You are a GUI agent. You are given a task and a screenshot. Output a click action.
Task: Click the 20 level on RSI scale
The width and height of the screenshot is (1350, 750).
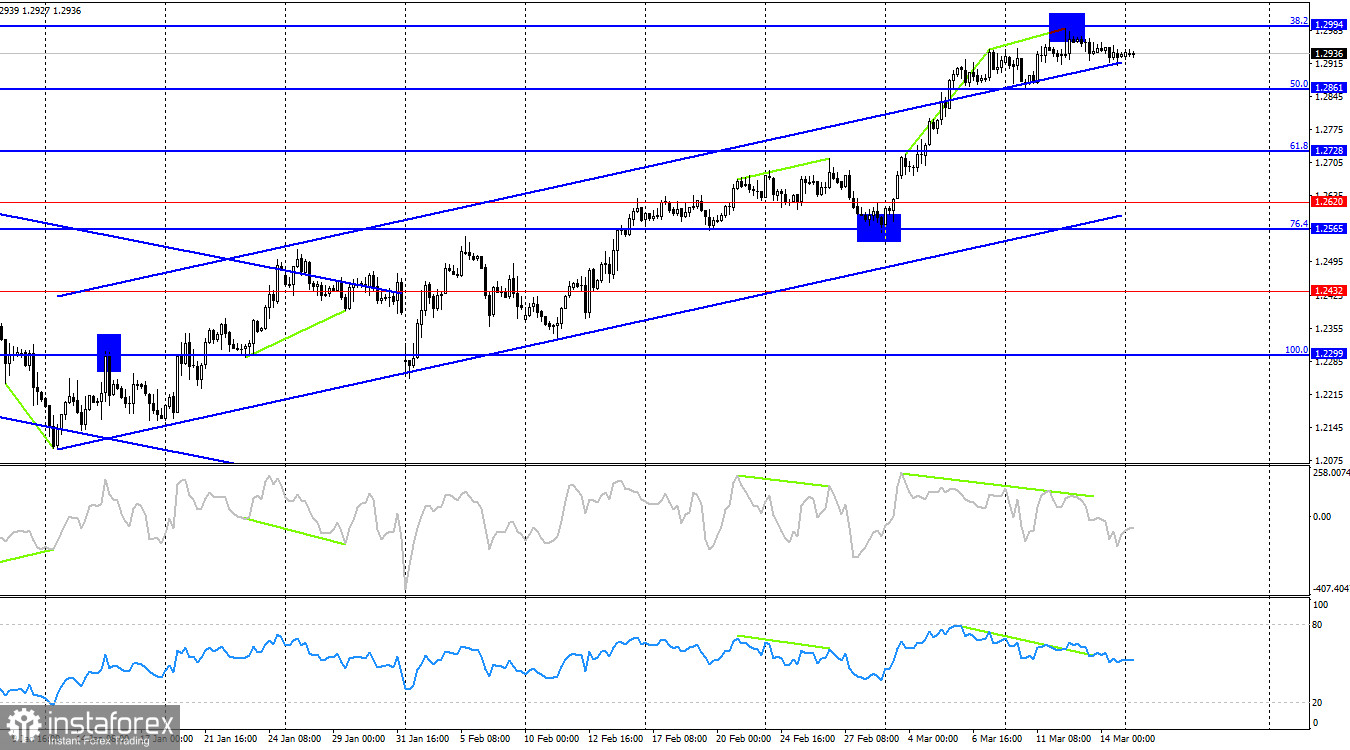pyautogui.click(x=1319, y=703)
